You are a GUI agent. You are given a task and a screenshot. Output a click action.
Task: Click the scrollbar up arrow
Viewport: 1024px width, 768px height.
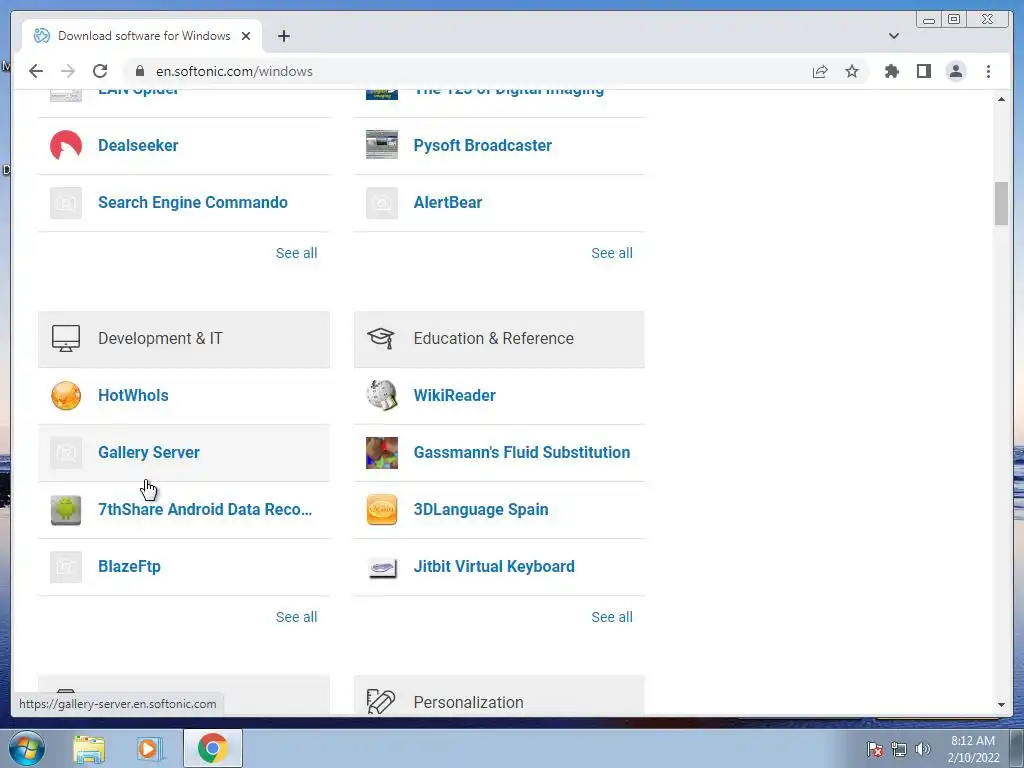(1001, 99)
